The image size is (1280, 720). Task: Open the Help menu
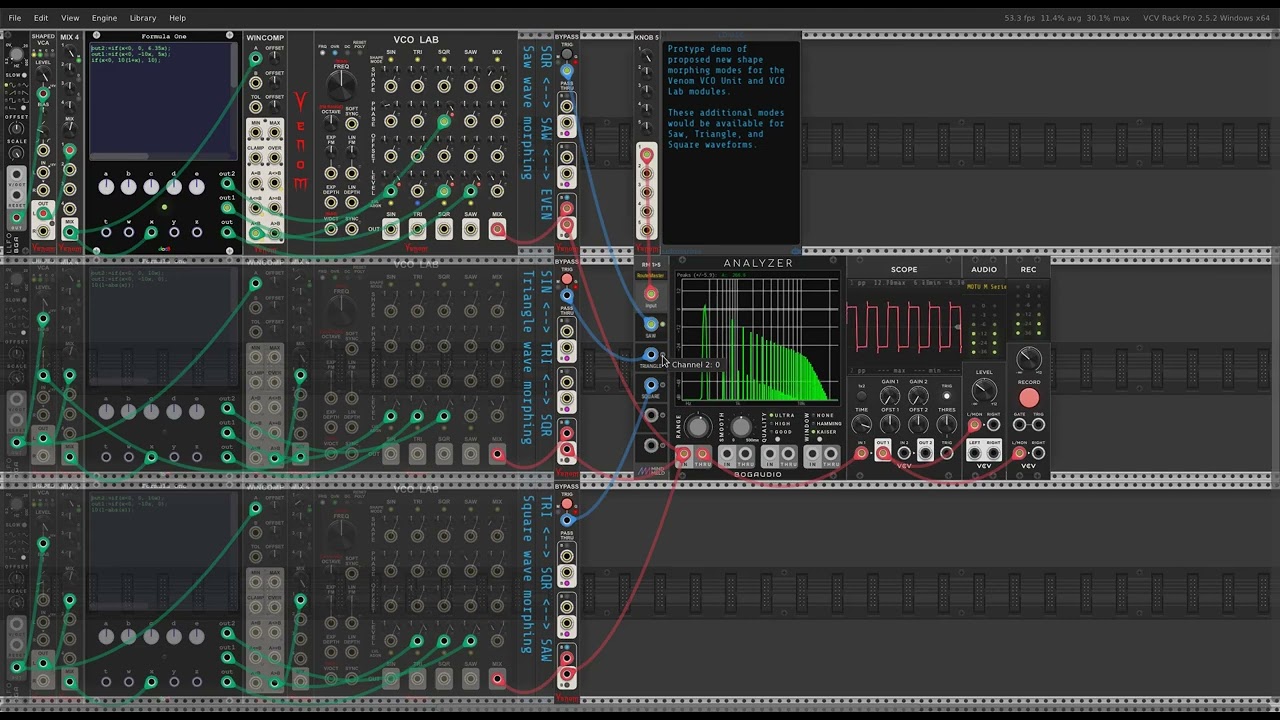click(177, 18)
